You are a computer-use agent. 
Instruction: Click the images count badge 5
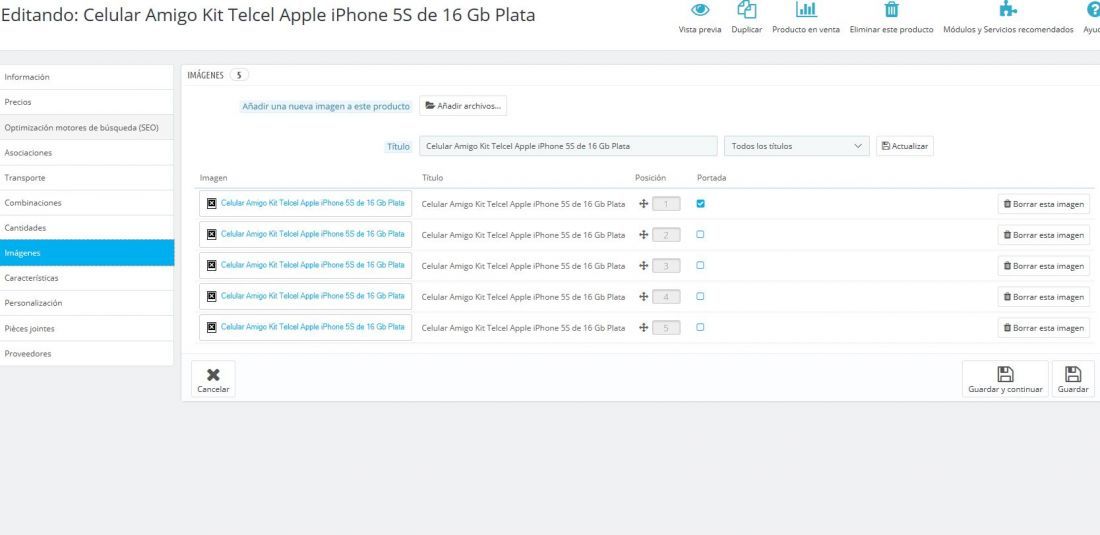click(x=239, y=75)
